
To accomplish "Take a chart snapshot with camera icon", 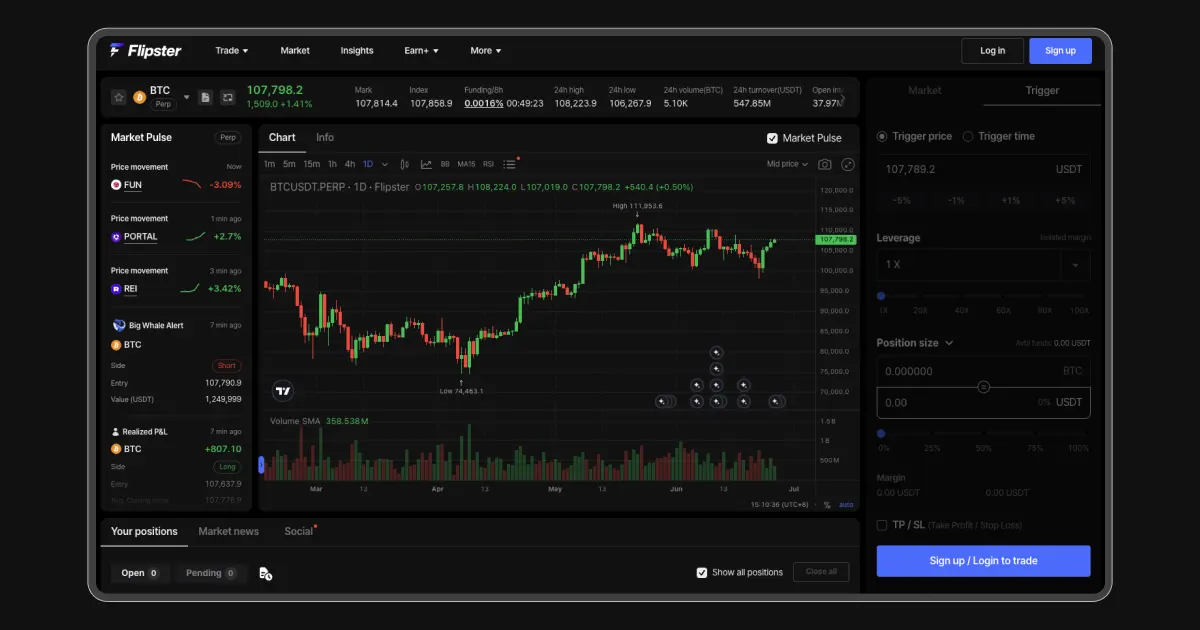I will (x=825, y=164).
